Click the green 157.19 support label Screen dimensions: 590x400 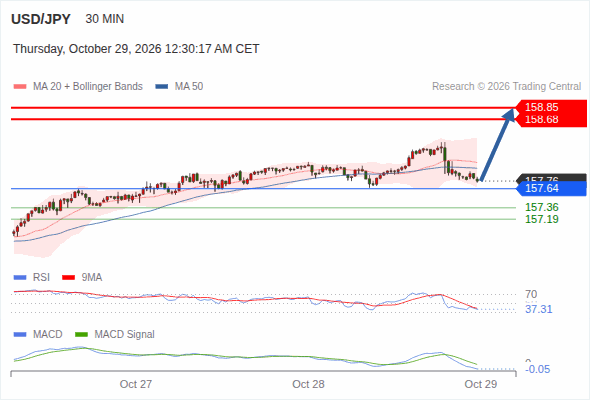pyautogui.click(x=541, y=219)
